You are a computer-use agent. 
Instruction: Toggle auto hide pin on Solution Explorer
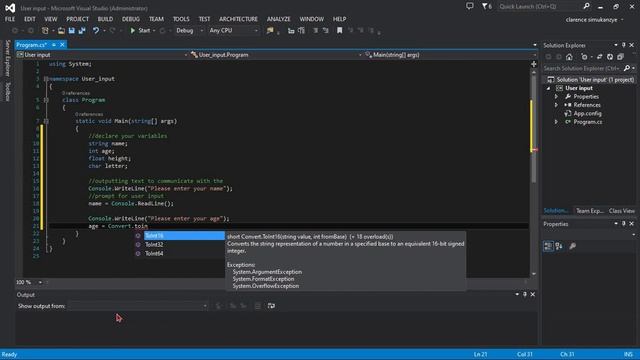pos(624,45)
